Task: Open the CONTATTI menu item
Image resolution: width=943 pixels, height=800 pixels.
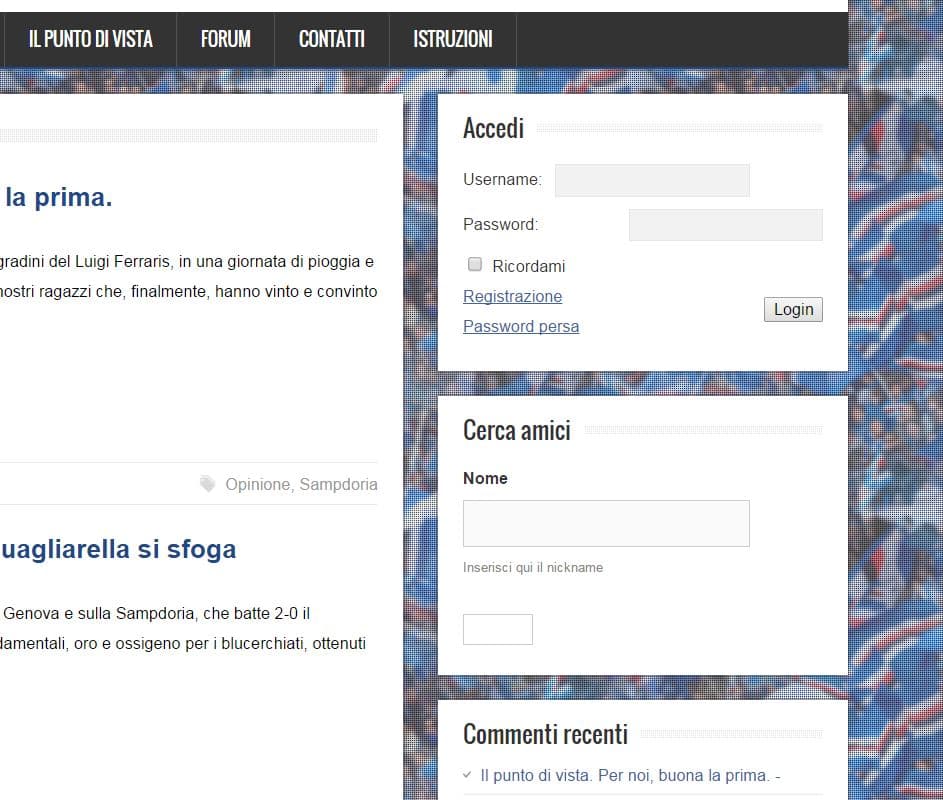Action: pos(332,39)
